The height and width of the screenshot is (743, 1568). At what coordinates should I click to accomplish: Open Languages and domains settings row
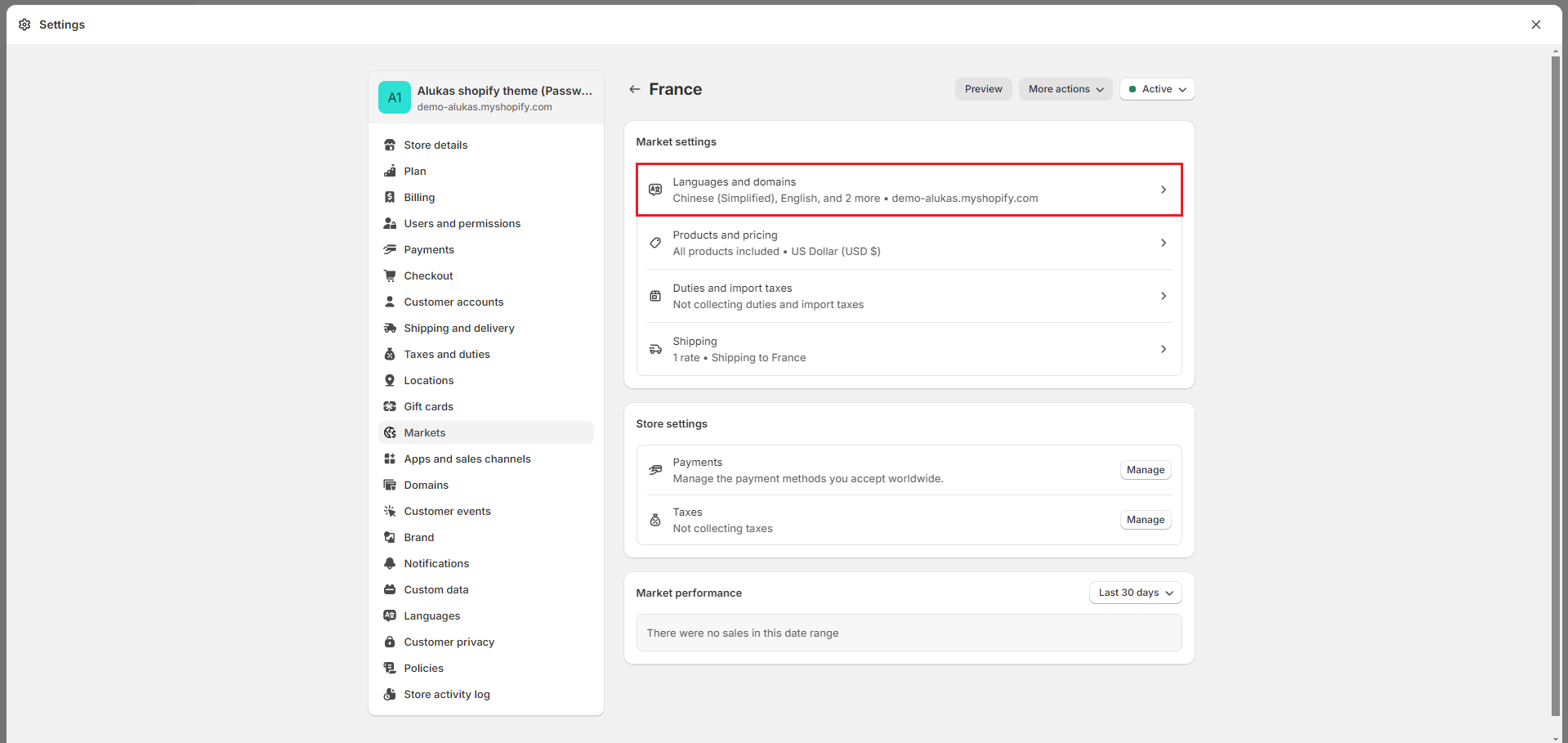pos(909,190)
